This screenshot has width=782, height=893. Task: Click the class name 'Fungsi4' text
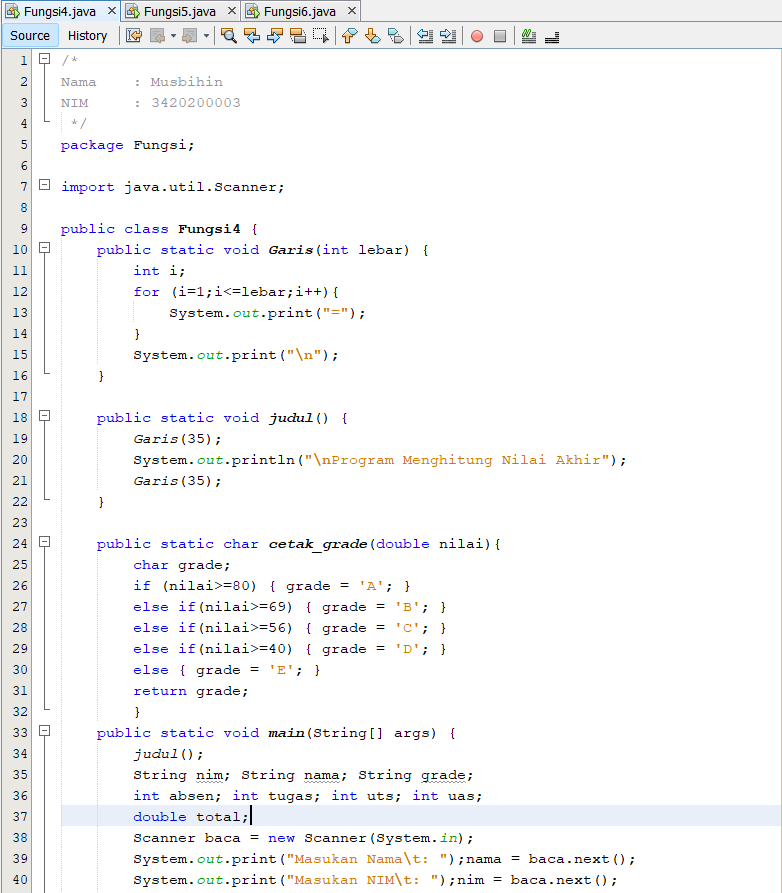(209, 229)
